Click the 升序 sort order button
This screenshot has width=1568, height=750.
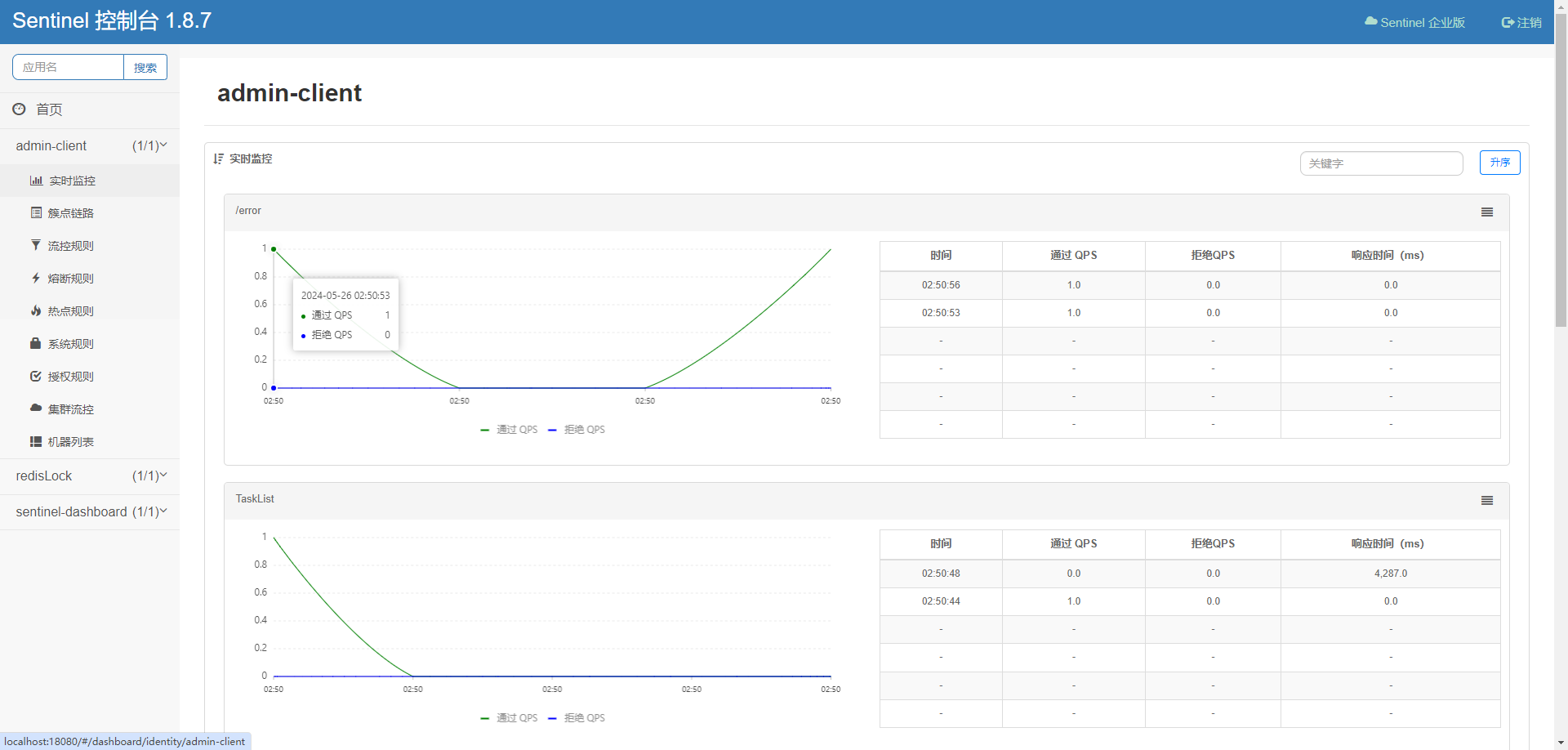tap(1499, 163)
